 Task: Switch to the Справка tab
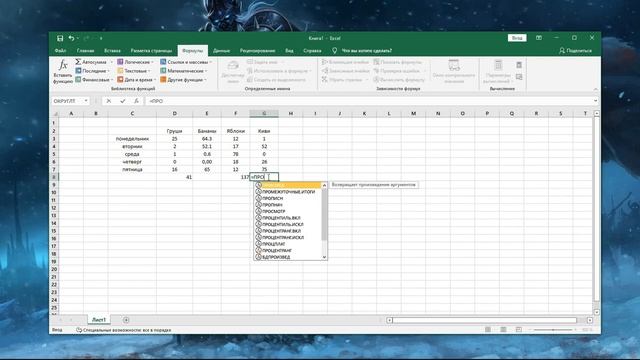click(x=312, y=51)
